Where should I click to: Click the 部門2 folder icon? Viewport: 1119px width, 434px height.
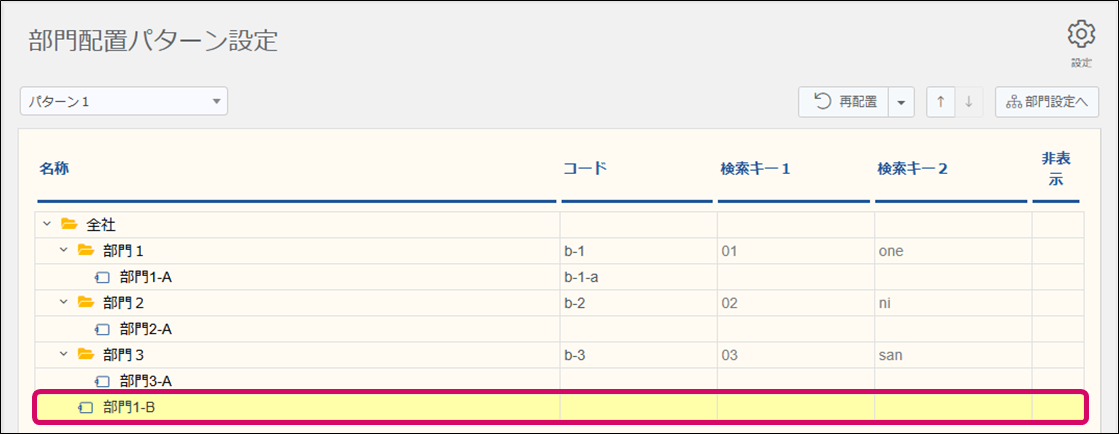click(85, 302)
